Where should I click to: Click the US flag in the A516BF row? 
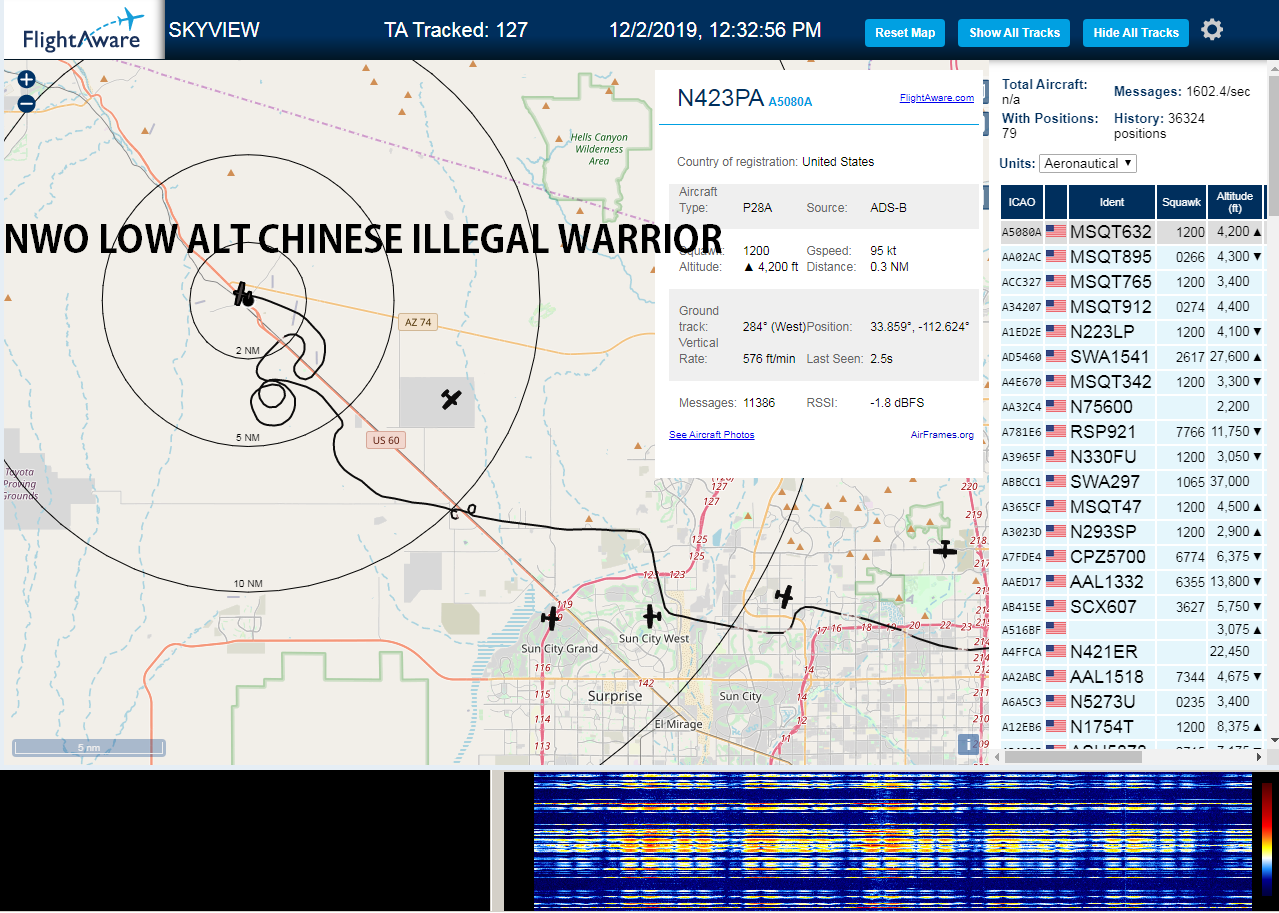[x=1056, y=628]
